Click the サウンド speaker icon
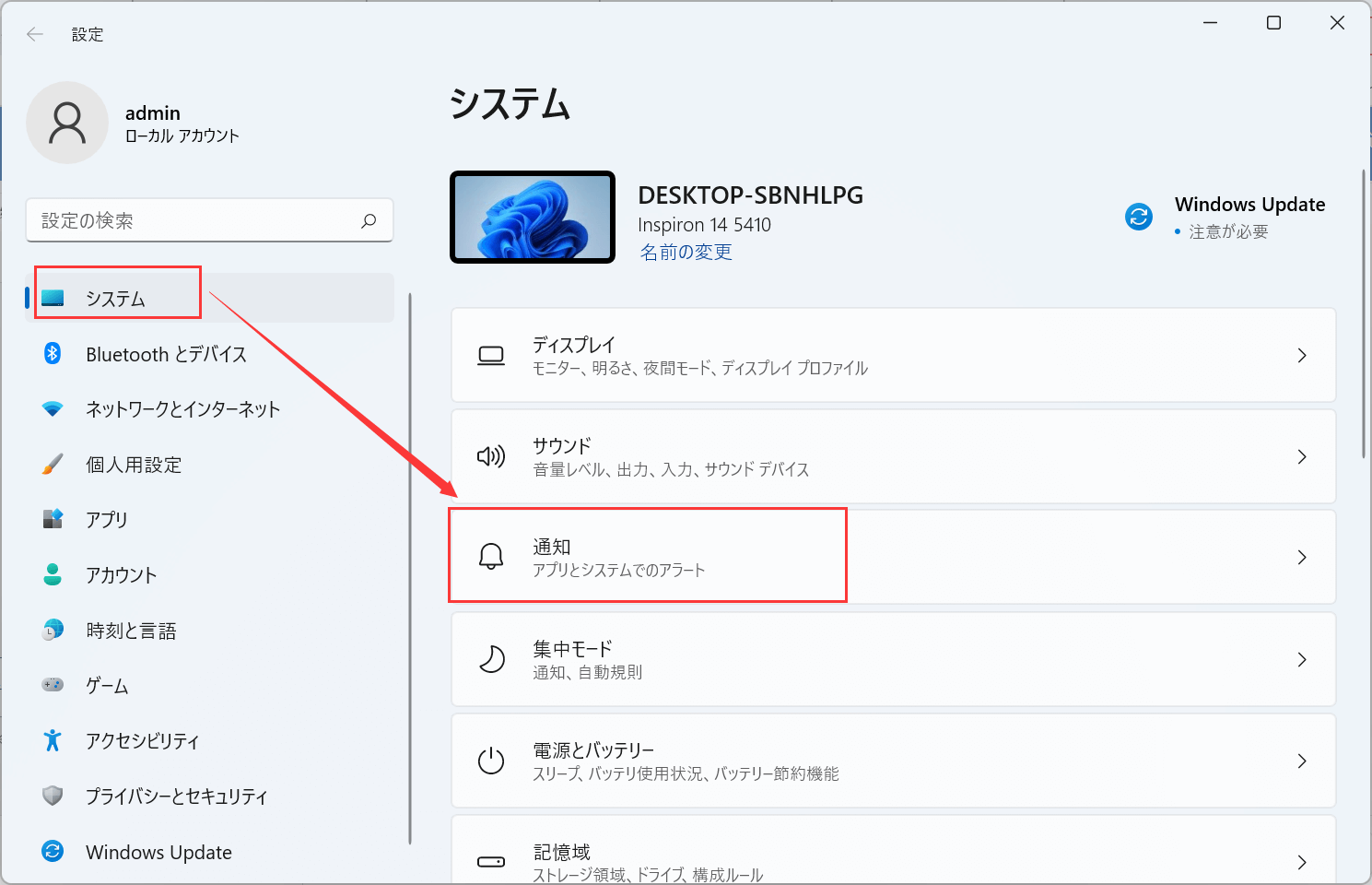1372x885 pixels. coord(491,455)
